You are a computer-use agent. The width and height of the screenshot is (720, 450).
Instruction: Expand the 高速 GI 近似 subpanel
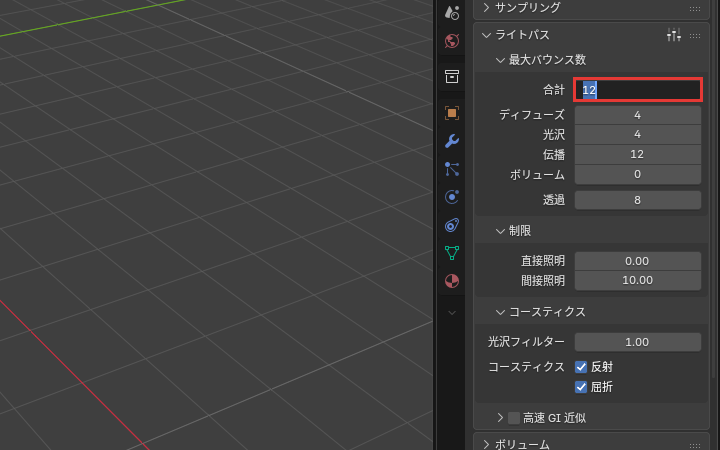coord(501,418)
